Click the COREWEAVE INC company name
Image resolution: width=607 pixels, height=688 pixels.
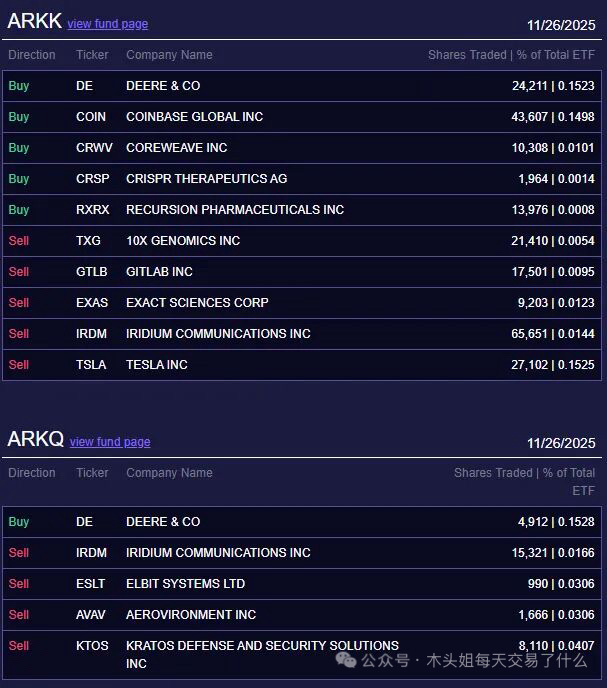pyautogui.click(x=177, y=148)
